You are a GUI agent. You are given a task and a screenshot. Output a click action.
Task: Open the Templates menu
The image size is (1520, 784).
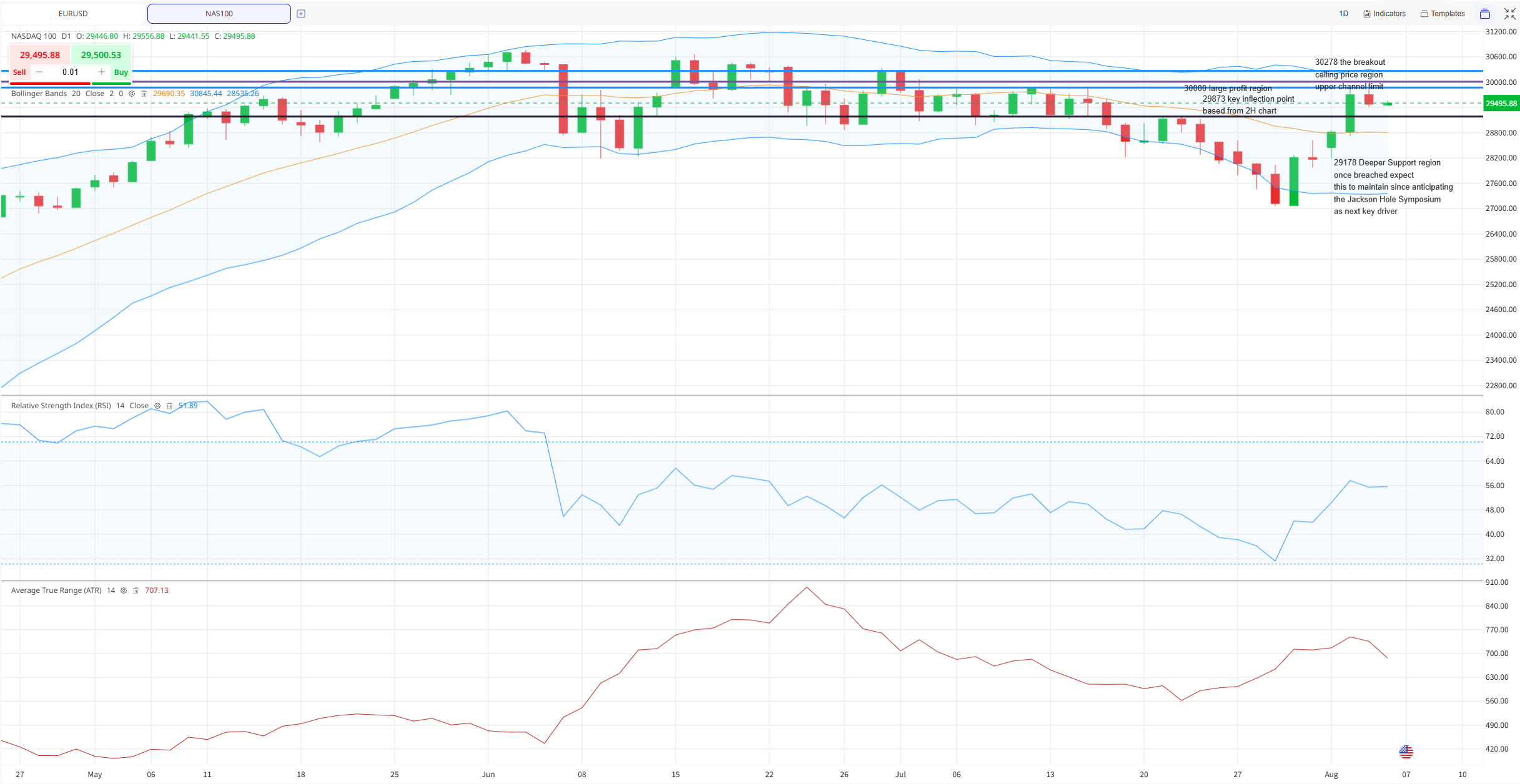tap(1443, 14)
